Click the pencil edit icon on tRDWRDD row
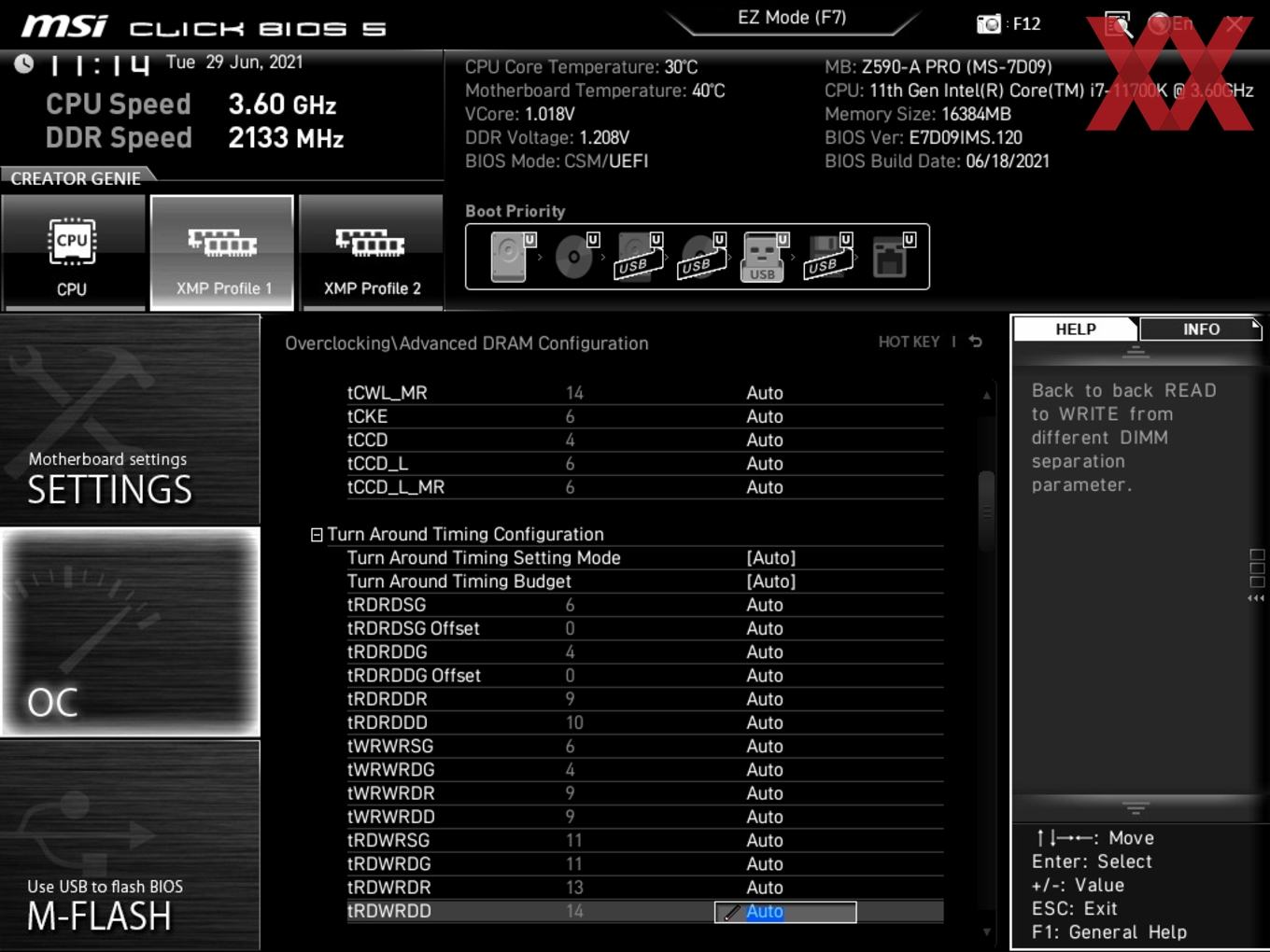1270x952 pixels. (731, 912)
